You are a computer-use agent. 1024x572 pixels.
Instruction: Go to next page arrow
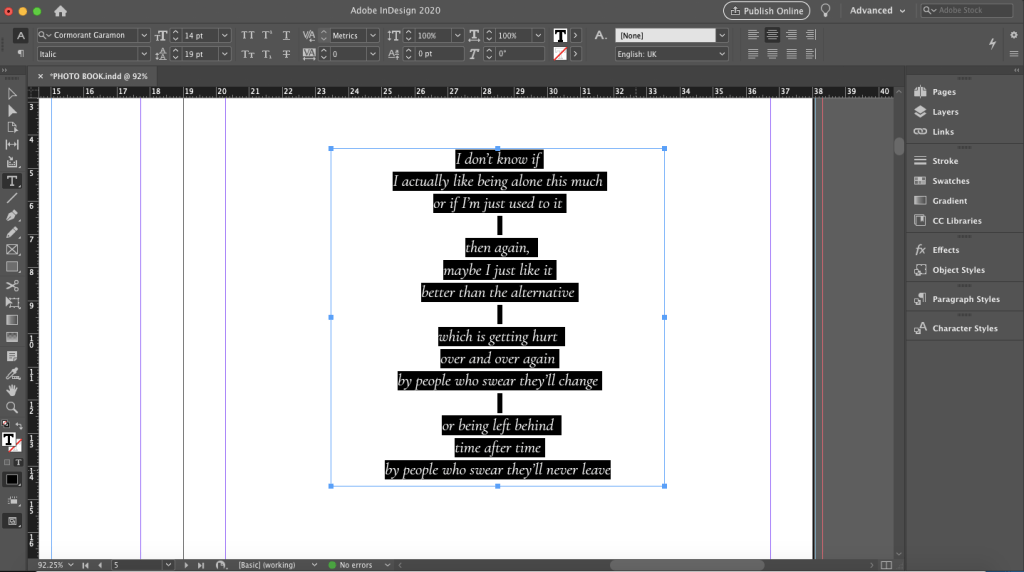coord(187,565)
